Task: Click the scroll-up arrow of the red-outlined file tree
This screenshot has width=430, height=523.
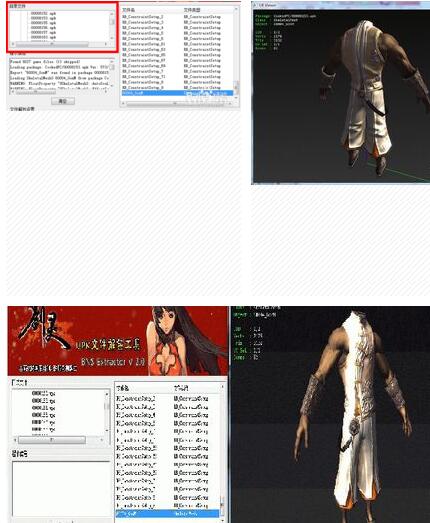Action: tap(112, 14)
